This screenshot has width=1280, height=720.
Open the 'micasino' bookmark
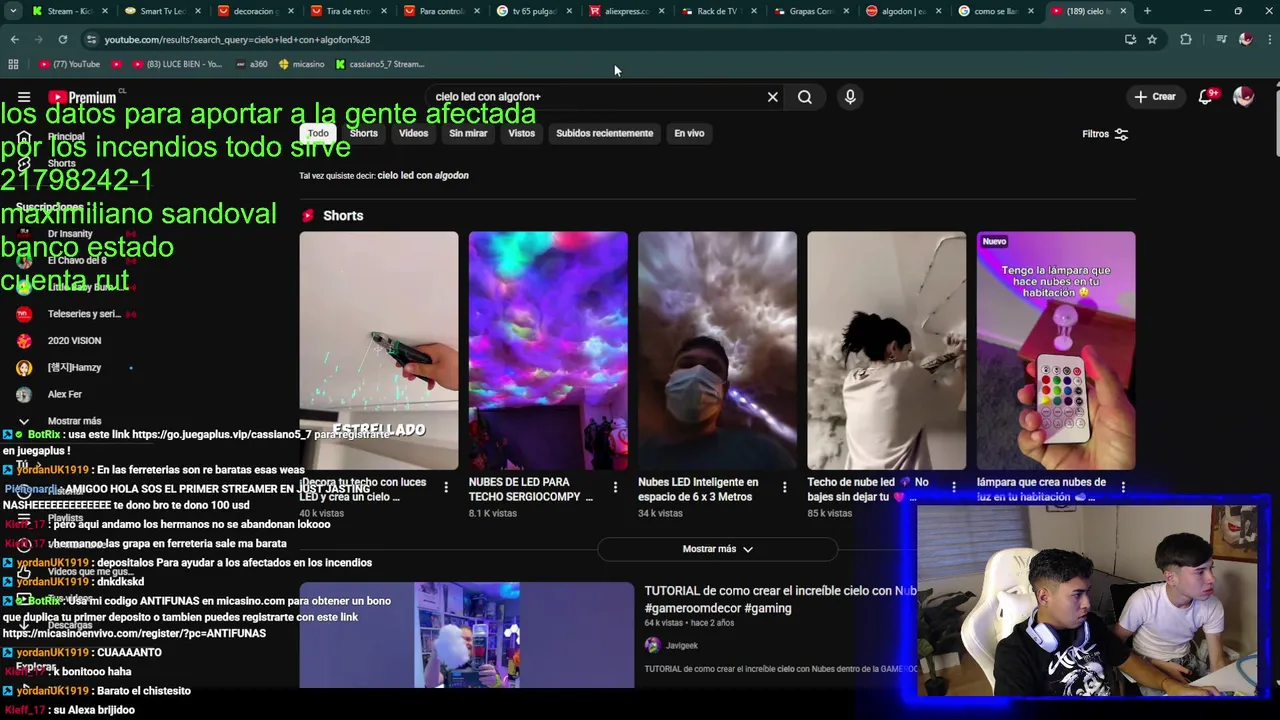[x=302, y=64]
